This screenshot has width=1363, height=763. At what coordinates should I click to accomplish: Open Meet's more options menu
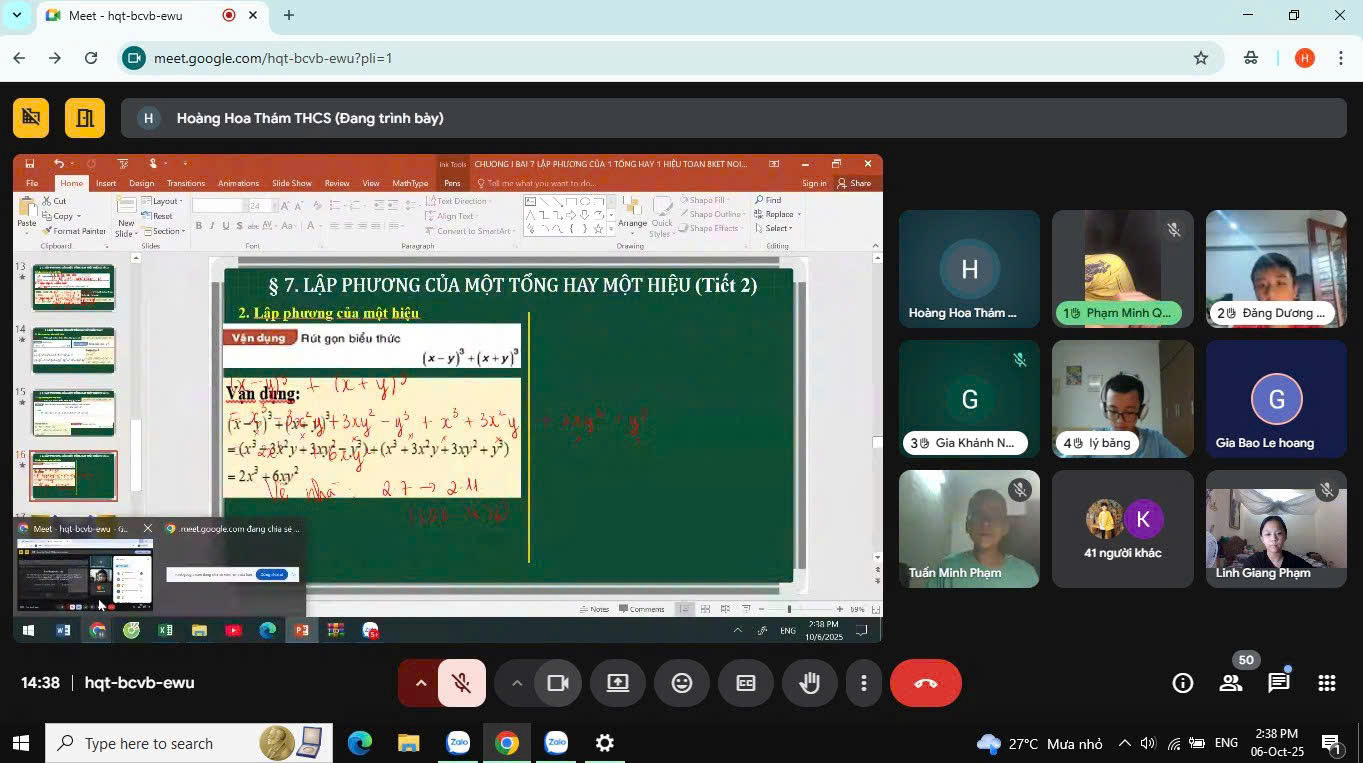pos(863,683)
